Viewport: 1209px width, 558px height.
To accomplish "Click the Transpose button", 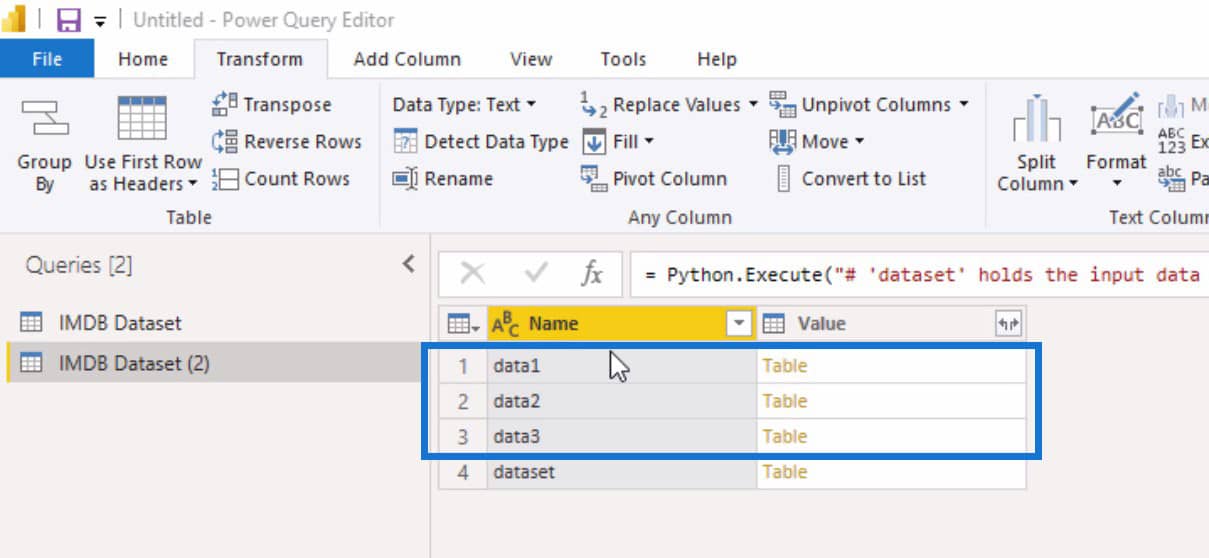I will [x=271, y=104].
